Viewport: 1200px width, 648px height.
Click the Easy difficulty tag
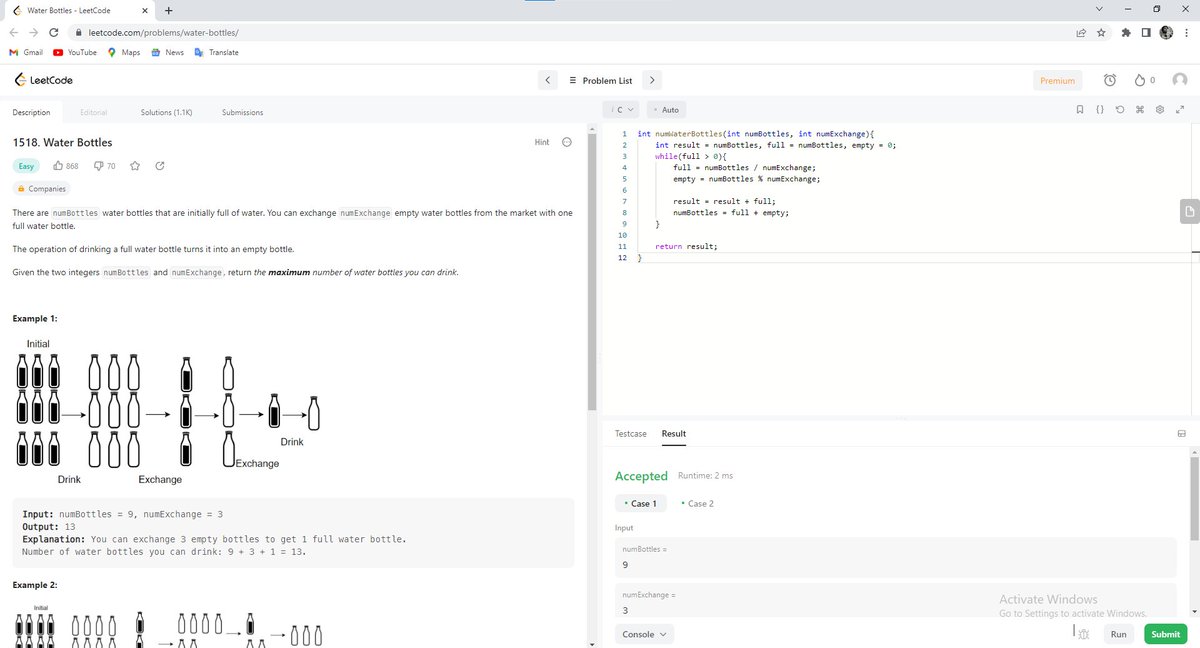(26, 165)
